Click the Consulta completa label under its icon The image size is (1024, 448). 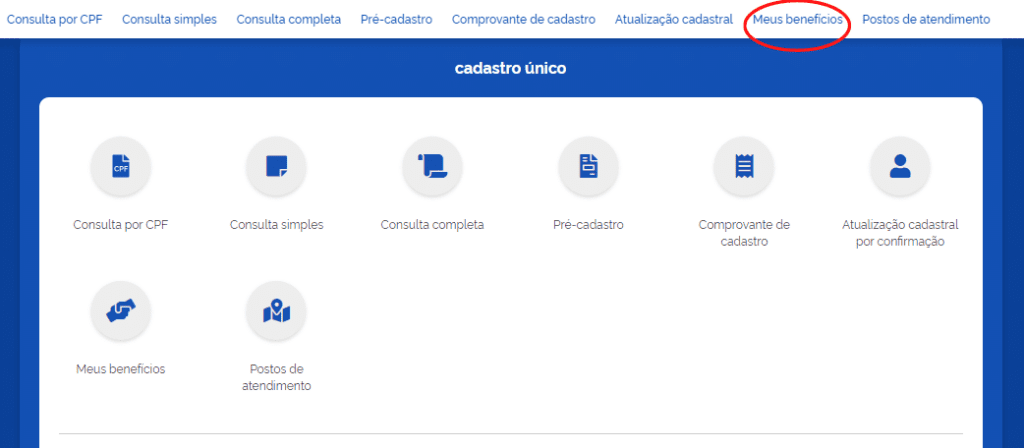432,225
